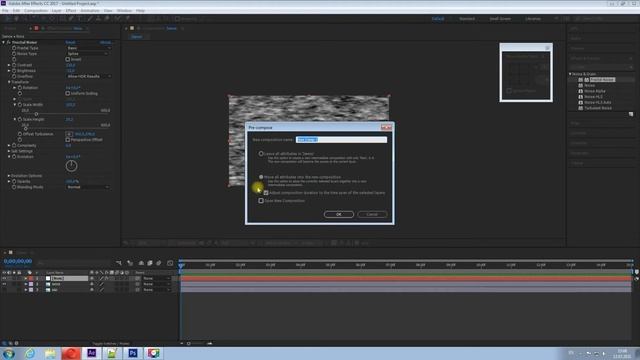Toggle Complexity stopwatch icon

(14, 146)
